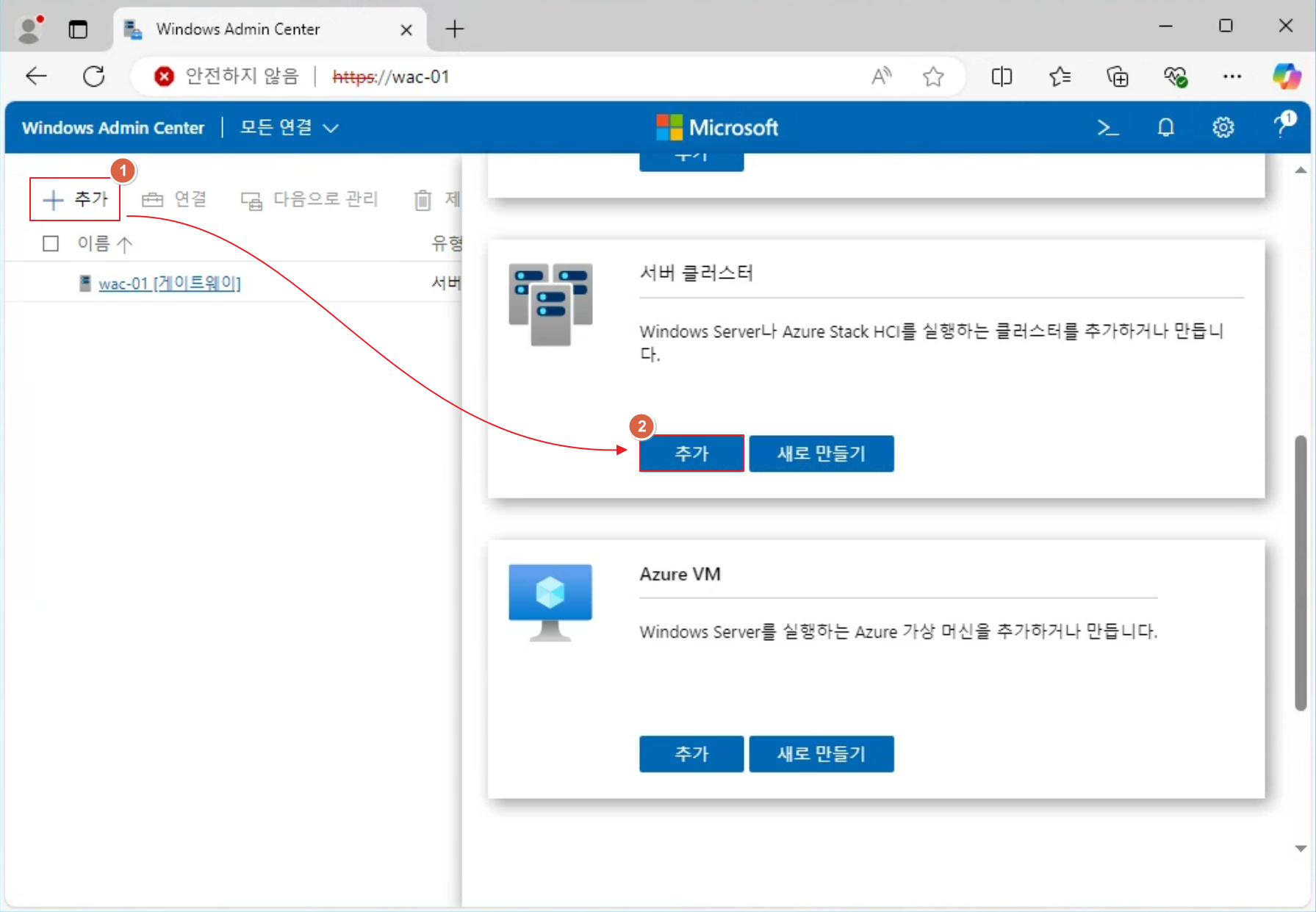Screen dimensions: 1316x912
Task: Open browser Settings and more ellipsis
Action: tap(1232, 76)
